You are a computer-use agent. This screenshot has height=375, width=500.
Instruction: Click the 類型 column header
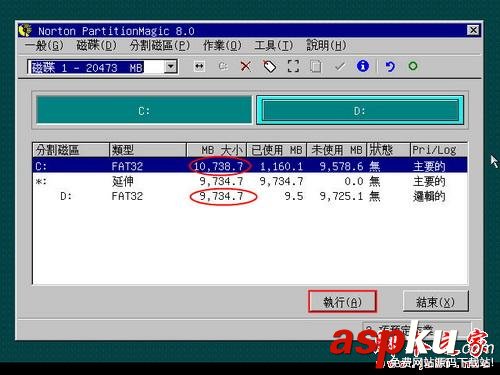tap(148, 150)
